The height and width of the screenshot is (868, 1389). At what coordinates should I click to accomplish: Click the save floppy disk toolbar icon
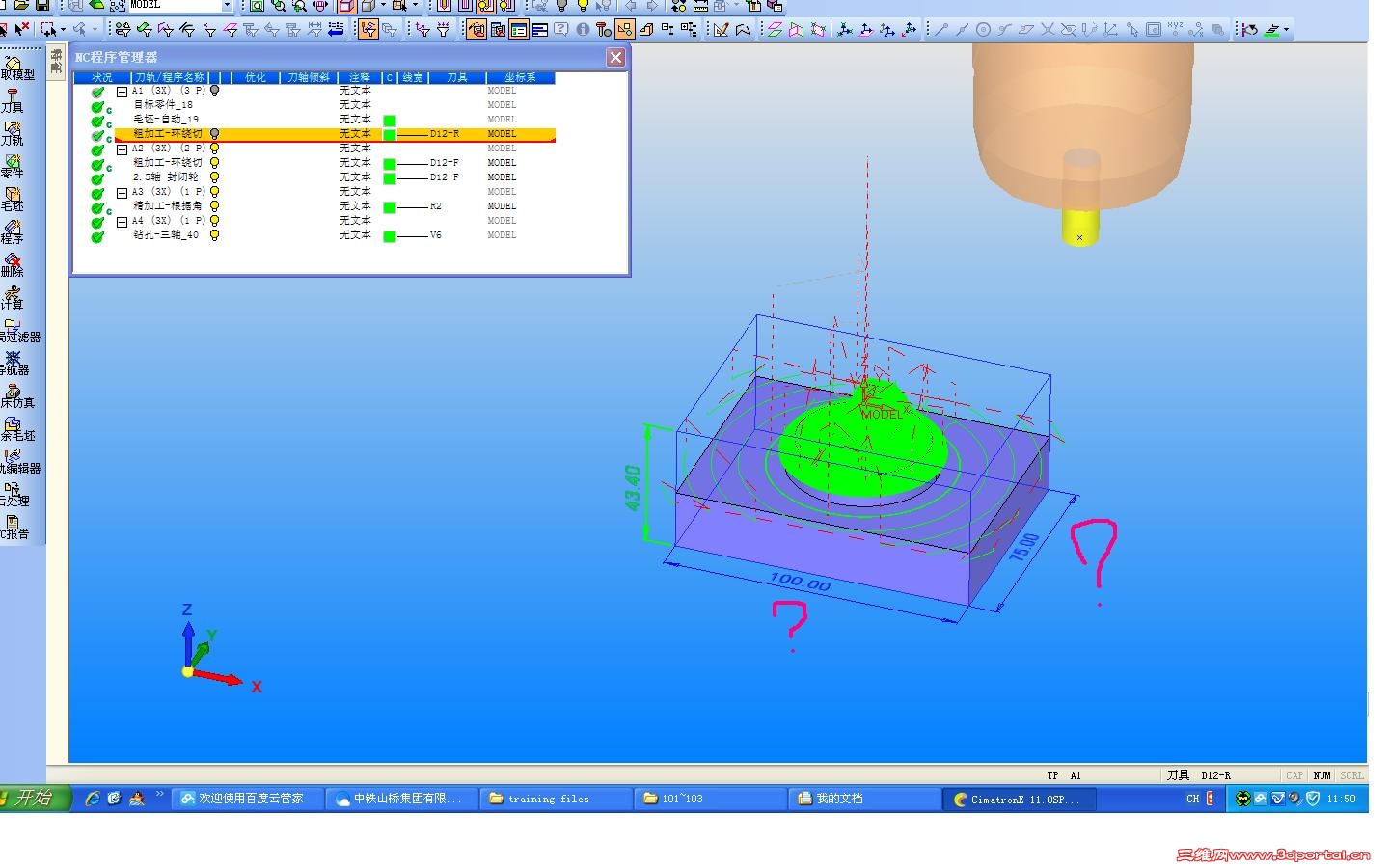[42, 5]
